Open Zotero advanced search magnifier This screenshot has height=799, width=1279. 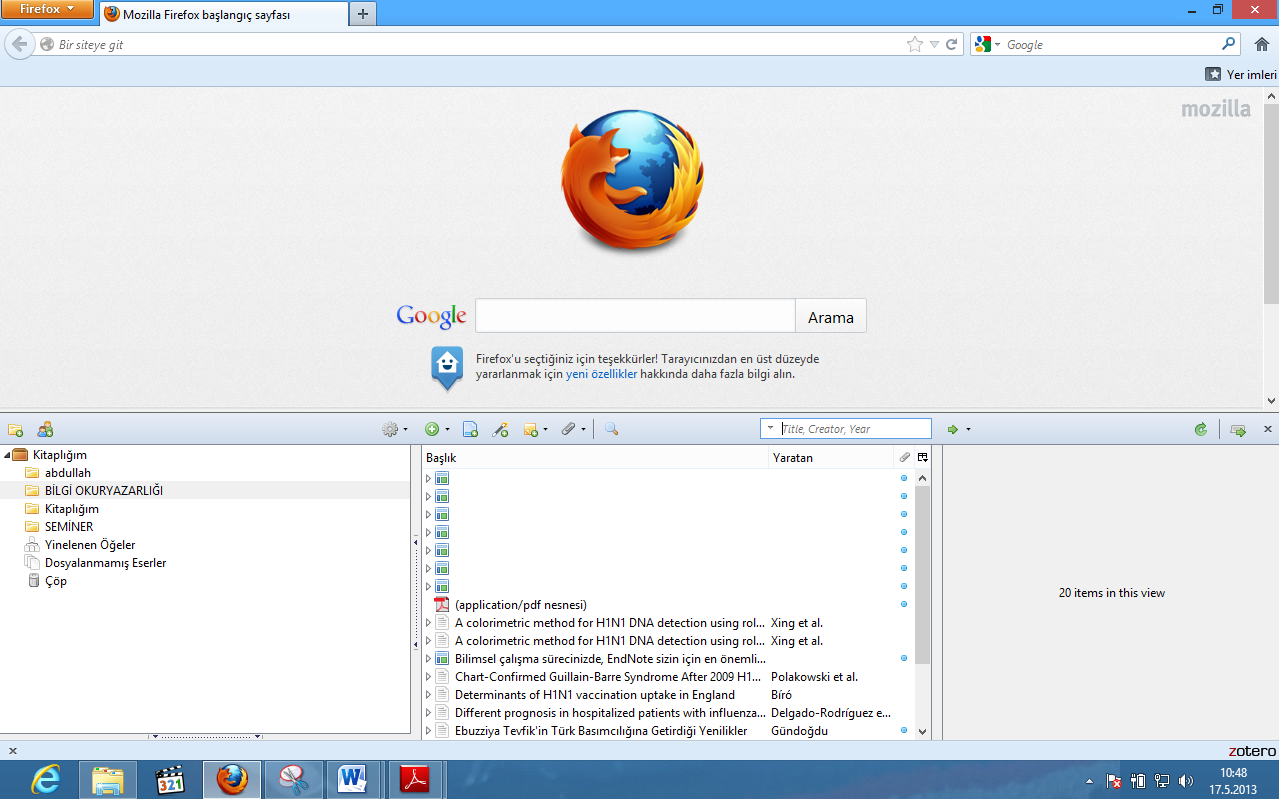pyautogui.click(x=611, y=430)
